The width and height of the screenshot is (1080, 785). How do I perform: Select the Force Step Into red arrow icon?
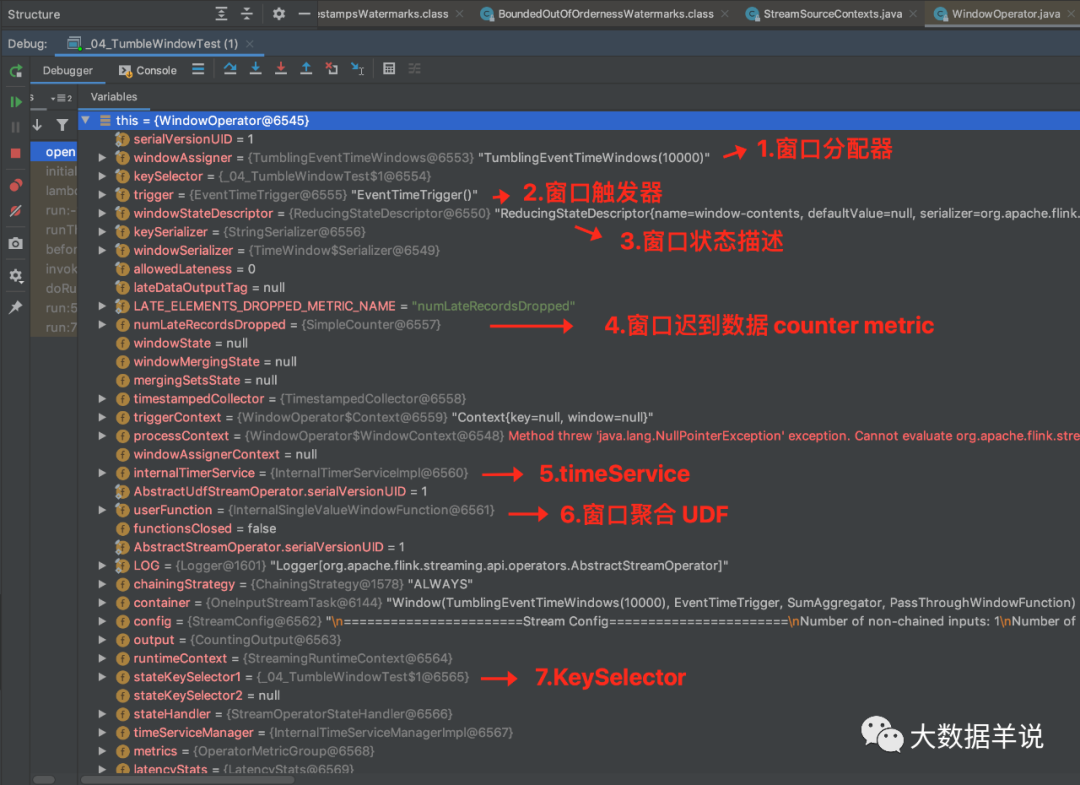point(280,70)
